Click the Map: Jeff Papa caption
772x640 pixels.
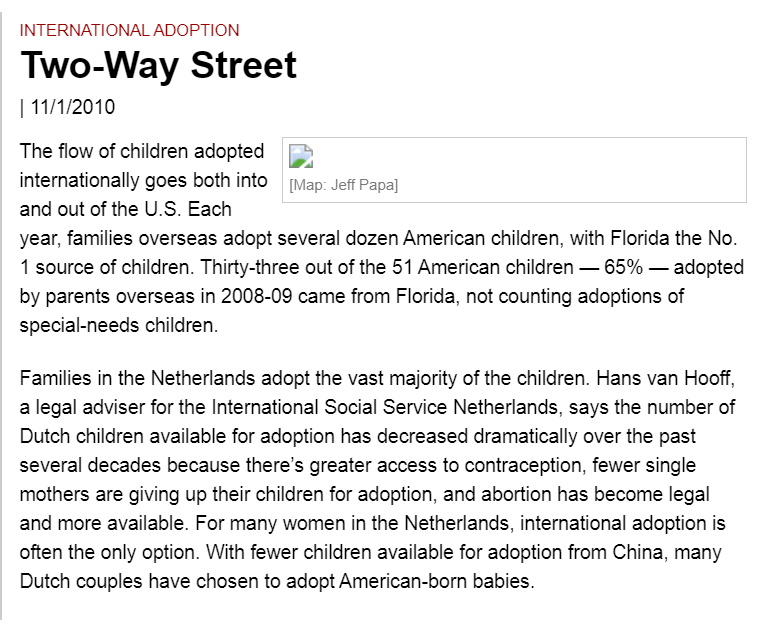pyautogui.click(x=344, y=185)
